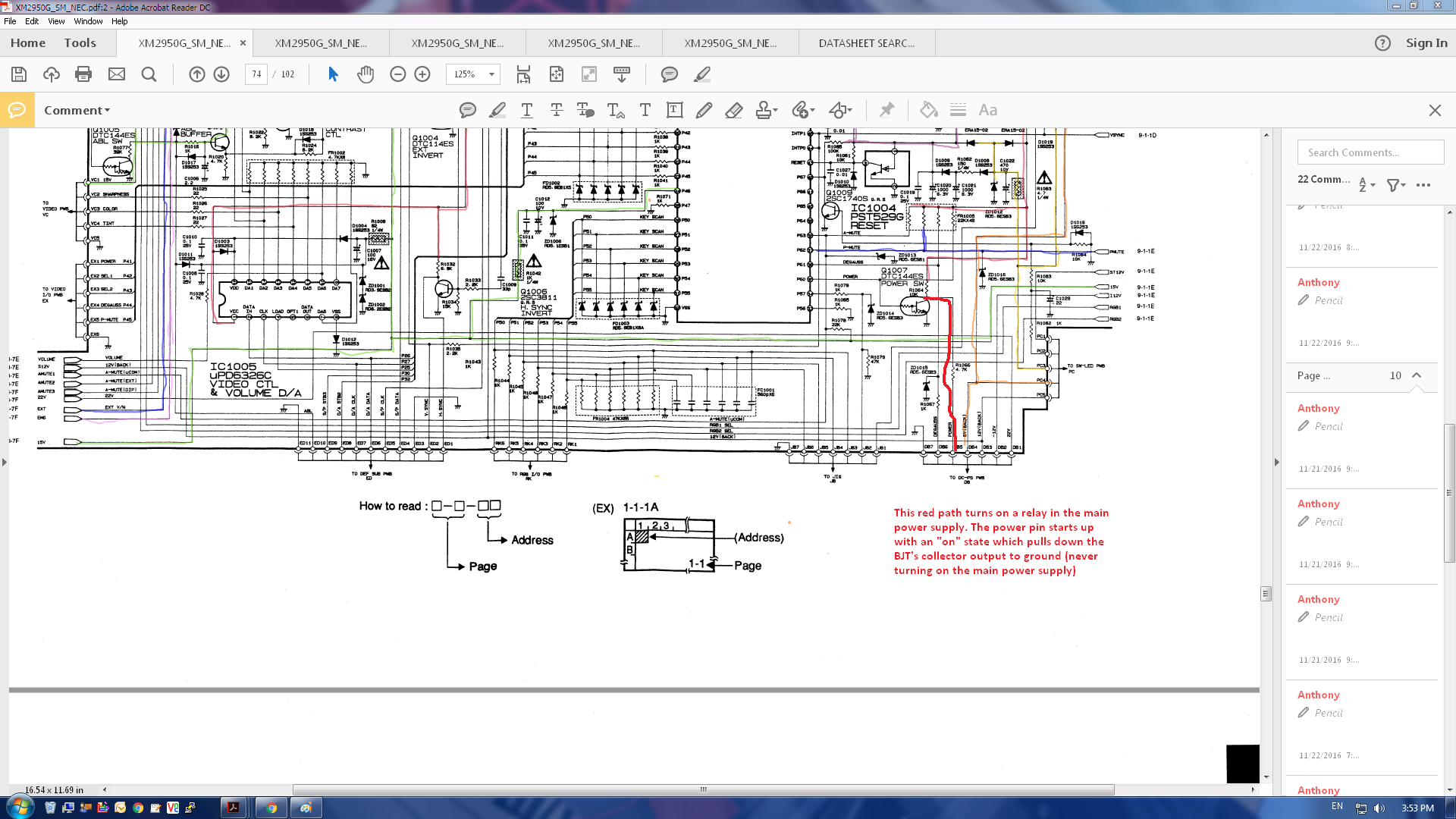Switch to the Tools tab
Screen dimensions: 1456x819
80,43
